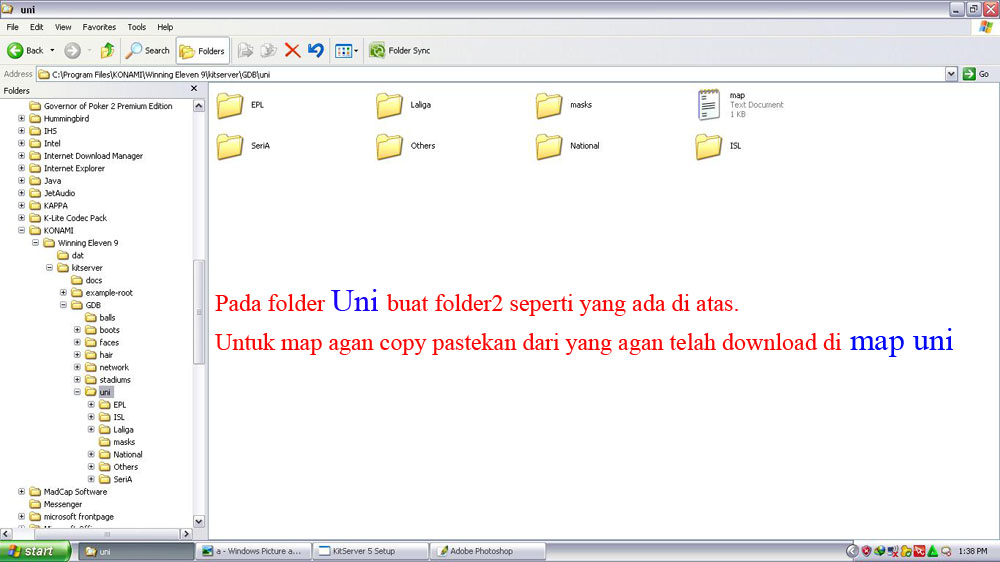This screenshot has height=562, width=1000.
Task: Toggle the Folders pane button
Action: tap(202, 50)
